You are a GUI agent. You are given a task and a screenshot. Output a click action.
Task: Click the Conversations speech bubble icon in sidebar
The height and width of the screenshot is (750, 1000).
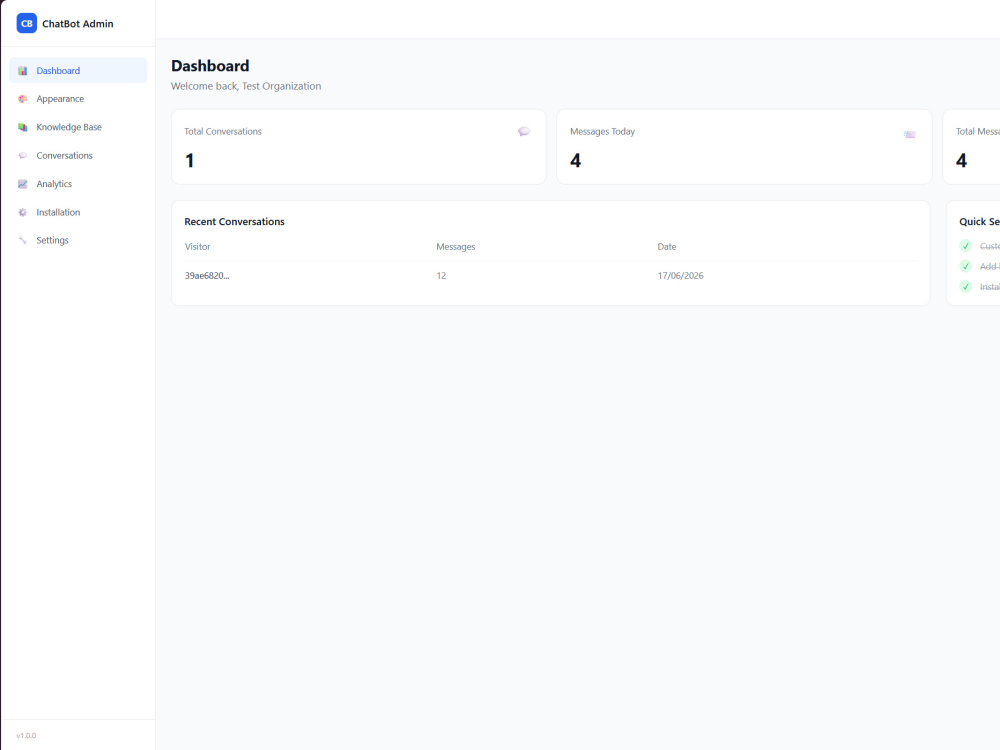pos(22,156)
